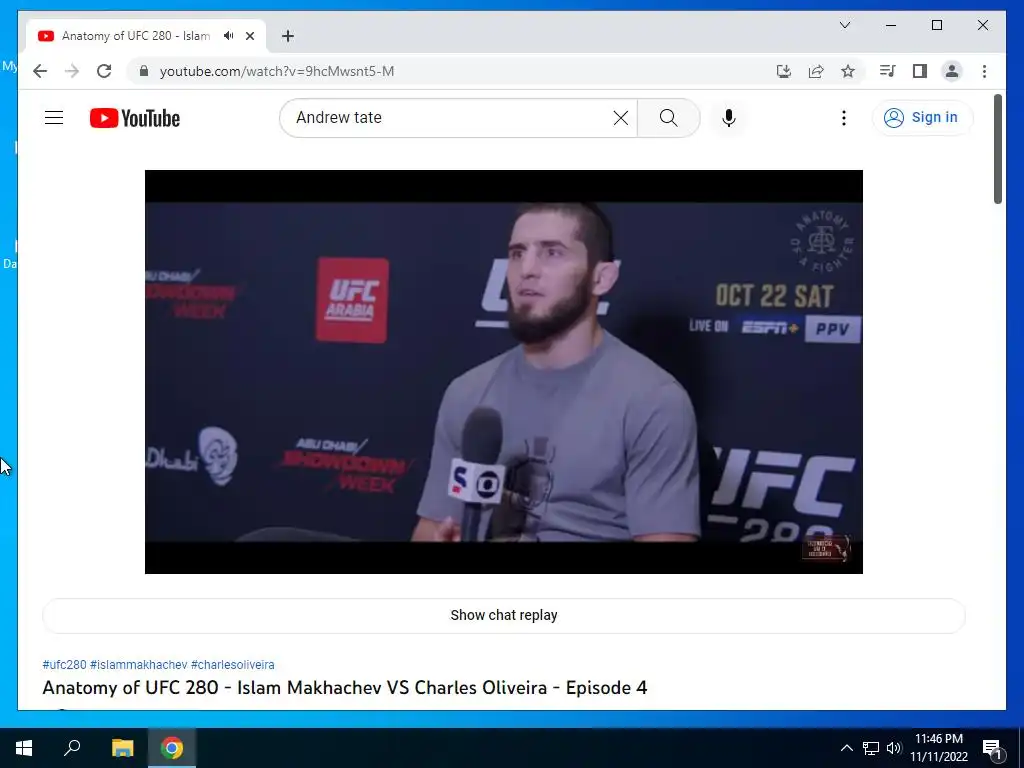Image resolution: width=1024 pixels, height=768 pixels.
Task: Click the video title text
Action: coord(345,688)
